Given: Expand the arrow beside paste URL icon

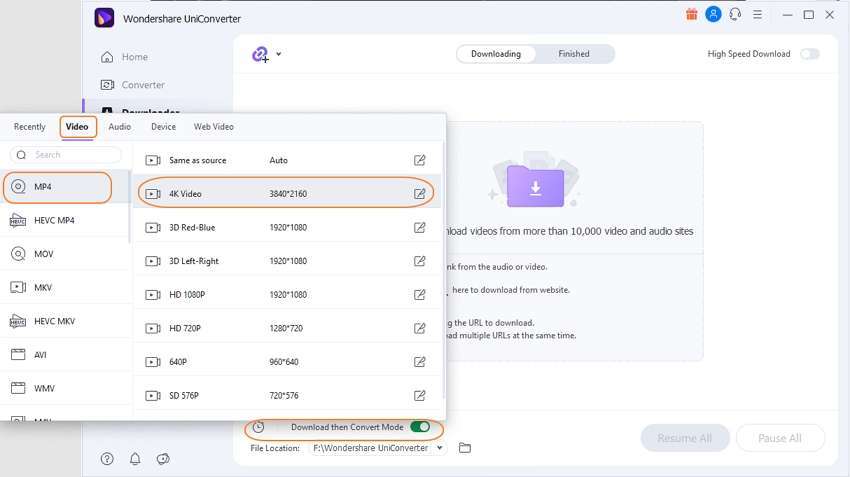Looking at the screenshot, I should coord(279,54).
